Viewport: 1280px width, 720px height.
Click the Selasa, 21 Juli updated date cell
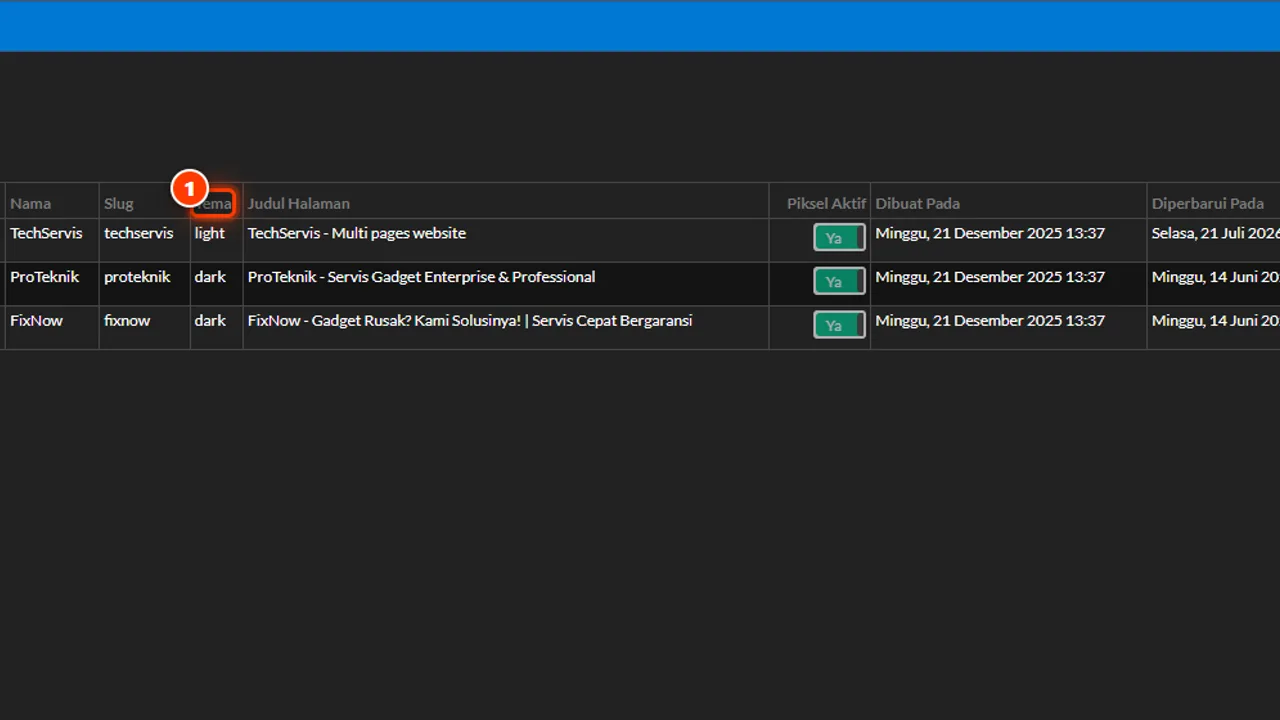1214,240
